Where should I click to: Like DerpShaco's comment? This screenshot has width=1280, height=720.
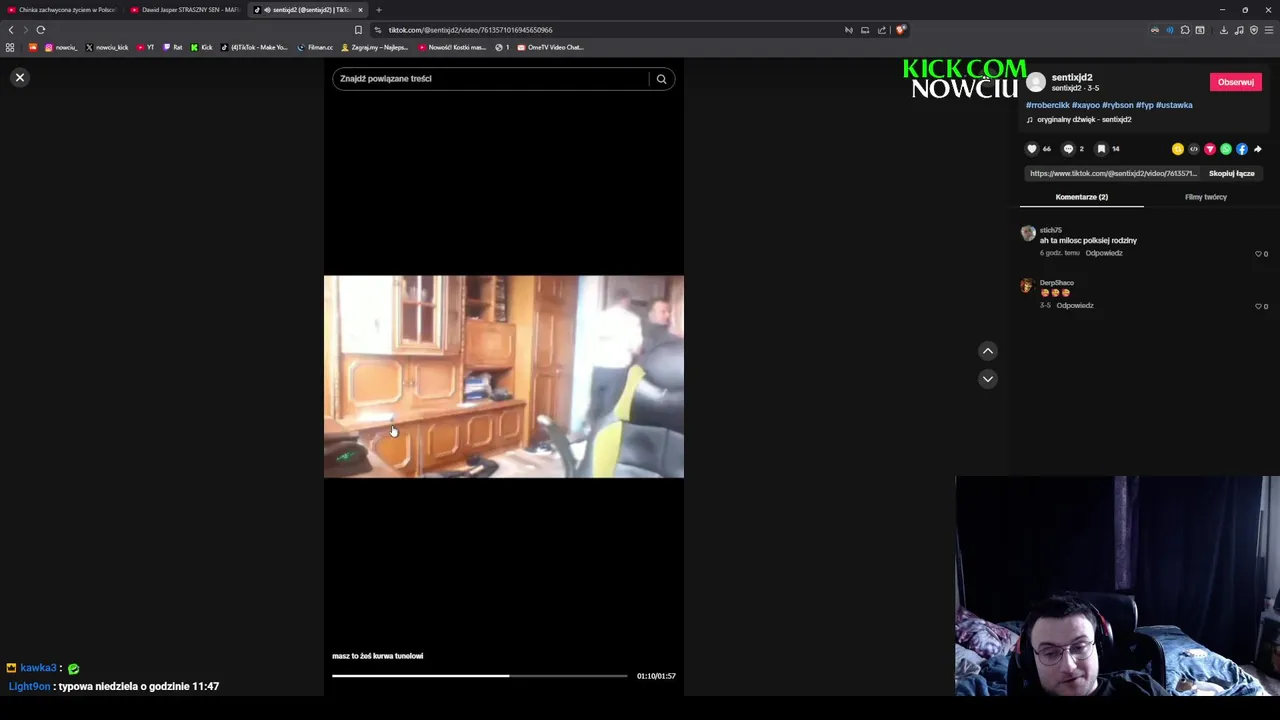[1258, 306]
